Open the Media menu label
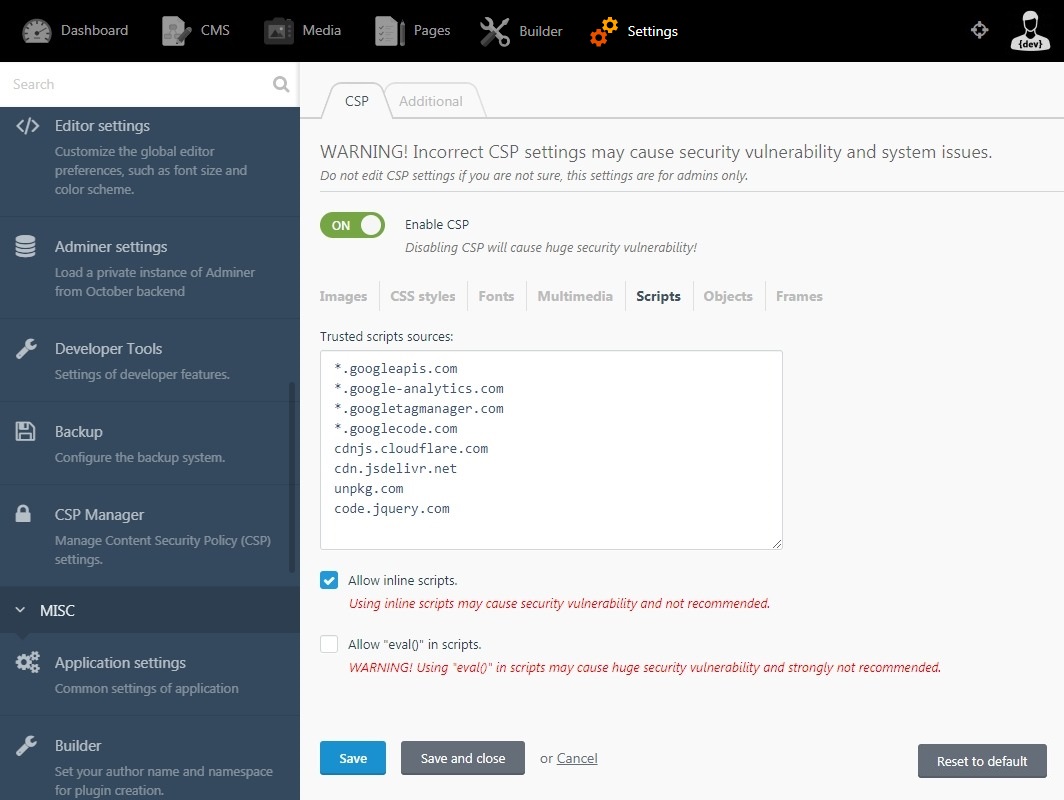This screenshot has width=1064, height=800. [x=322, y=31]
